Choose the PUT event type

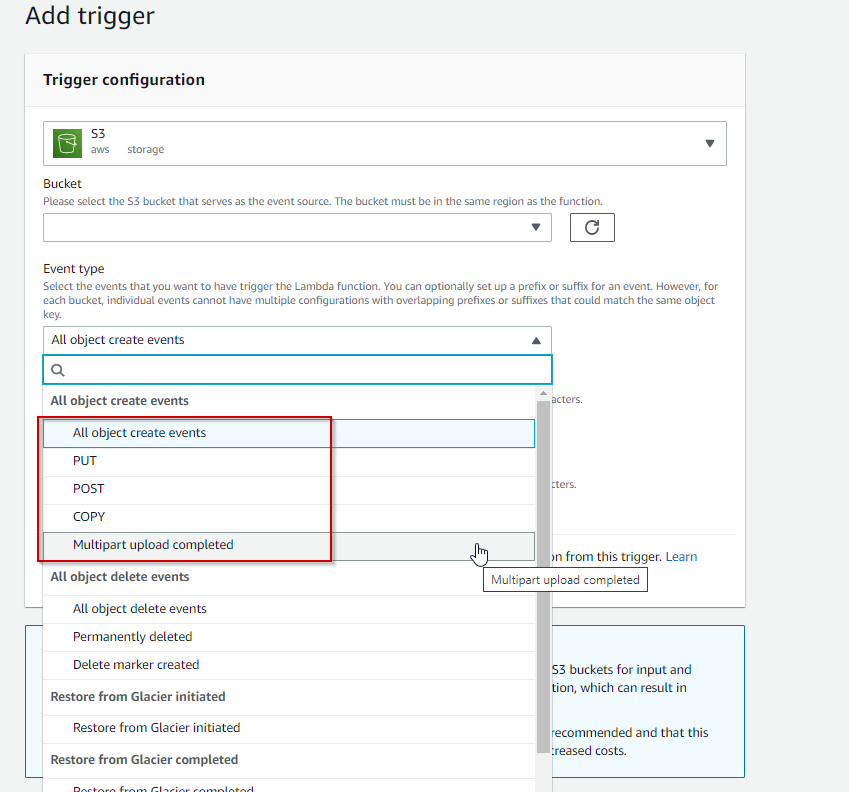pyautogui.click(x=289, y=461)
